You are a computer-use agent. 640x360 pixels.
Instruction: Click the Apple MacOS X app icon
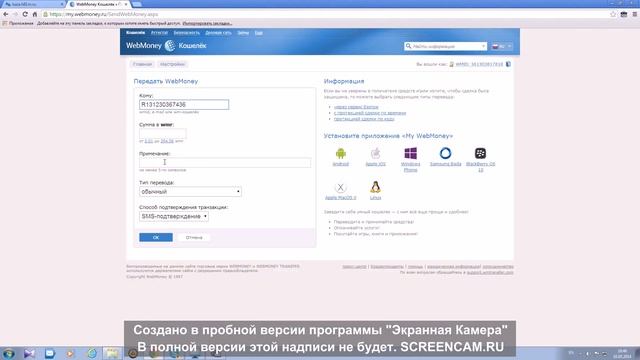(x=340, y=187)
